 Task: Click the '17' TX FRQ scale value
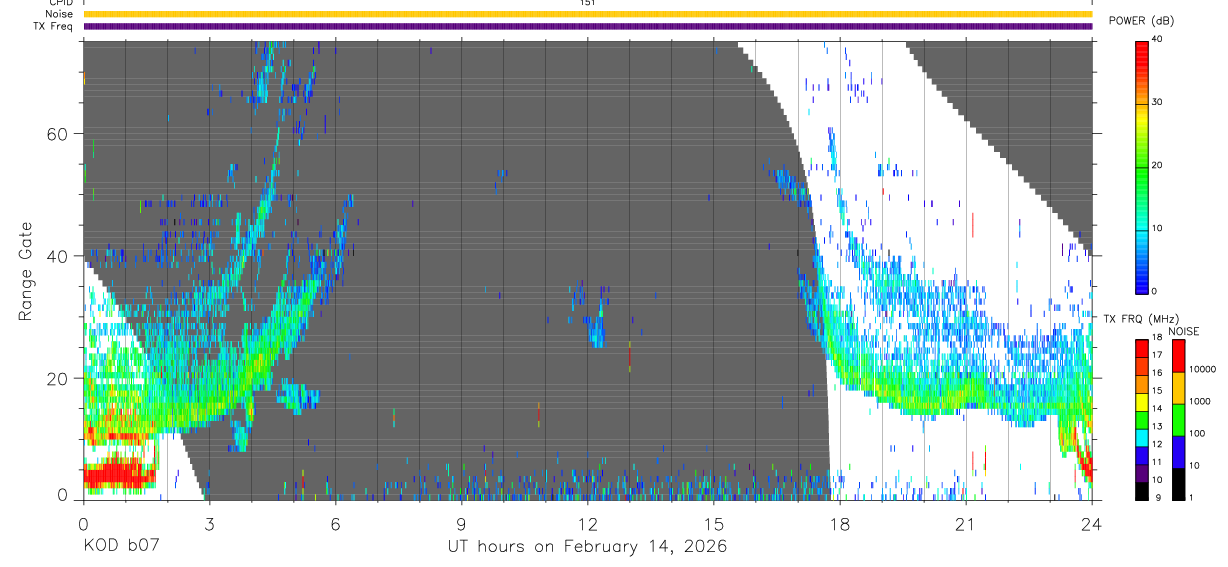[x=1157, y=356]
